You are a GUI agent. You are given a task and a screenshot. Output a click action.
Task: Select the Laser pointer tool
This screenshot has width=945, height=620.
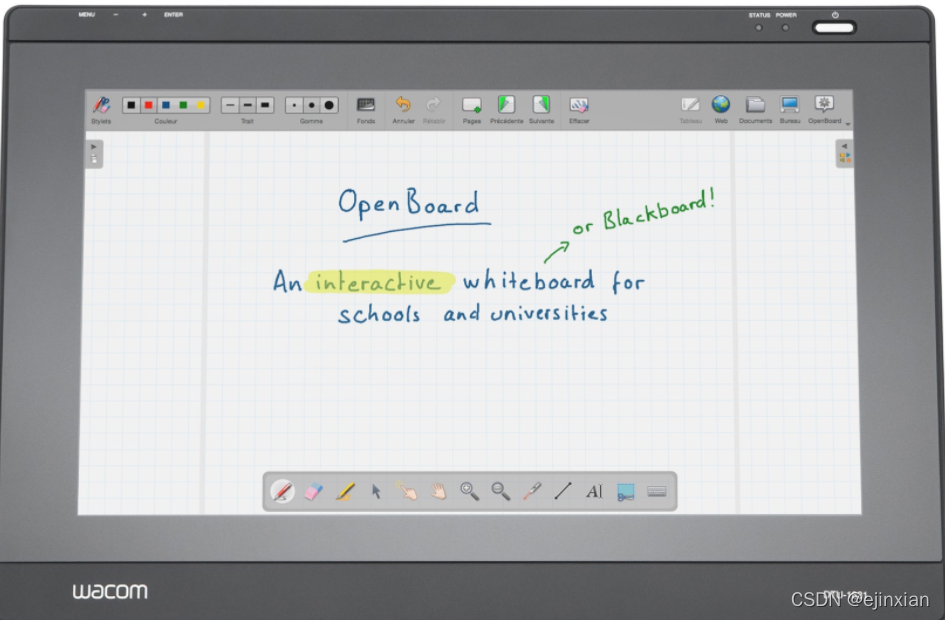point(532,492)
